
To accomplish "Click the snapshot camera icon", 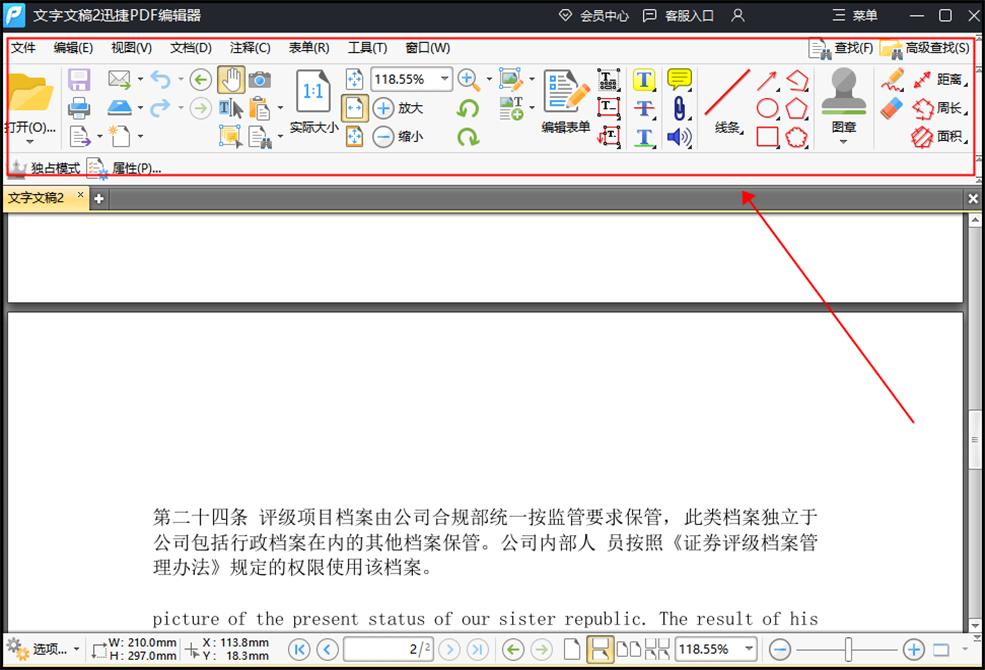I will click(259, 79).
